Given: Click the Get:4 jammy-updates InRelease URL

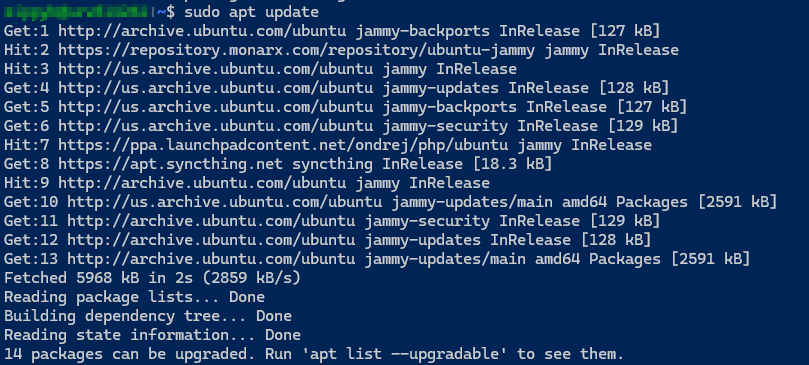Looking at the screenshot, I should click(215, 88).
